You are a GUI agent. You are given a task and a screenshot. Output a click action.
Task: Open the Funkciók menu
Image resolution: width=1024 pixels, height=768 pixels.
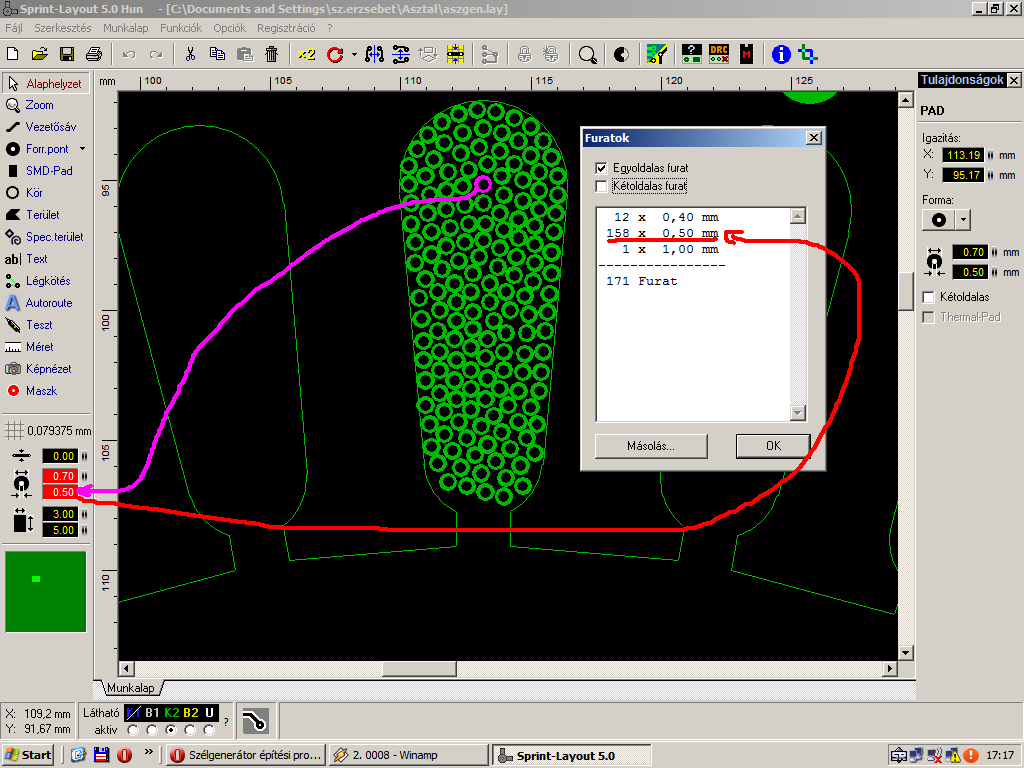click(181, 28)
